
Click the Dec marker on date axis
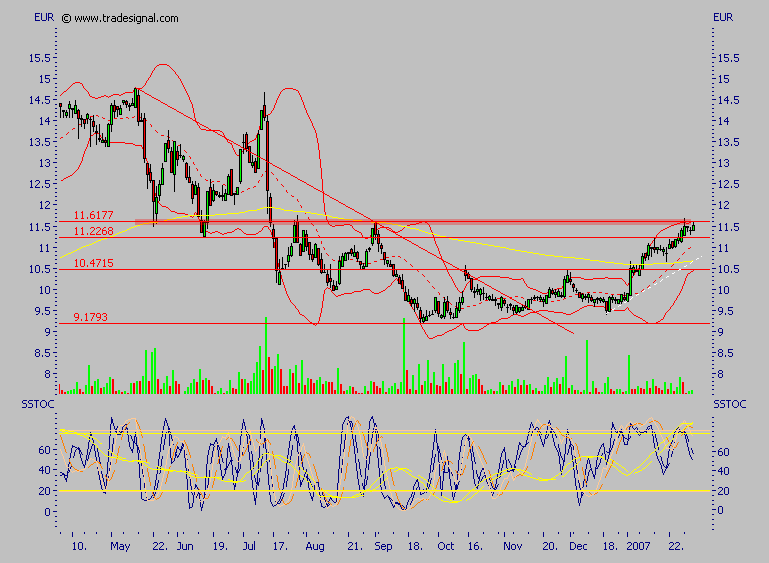point(576,548)
